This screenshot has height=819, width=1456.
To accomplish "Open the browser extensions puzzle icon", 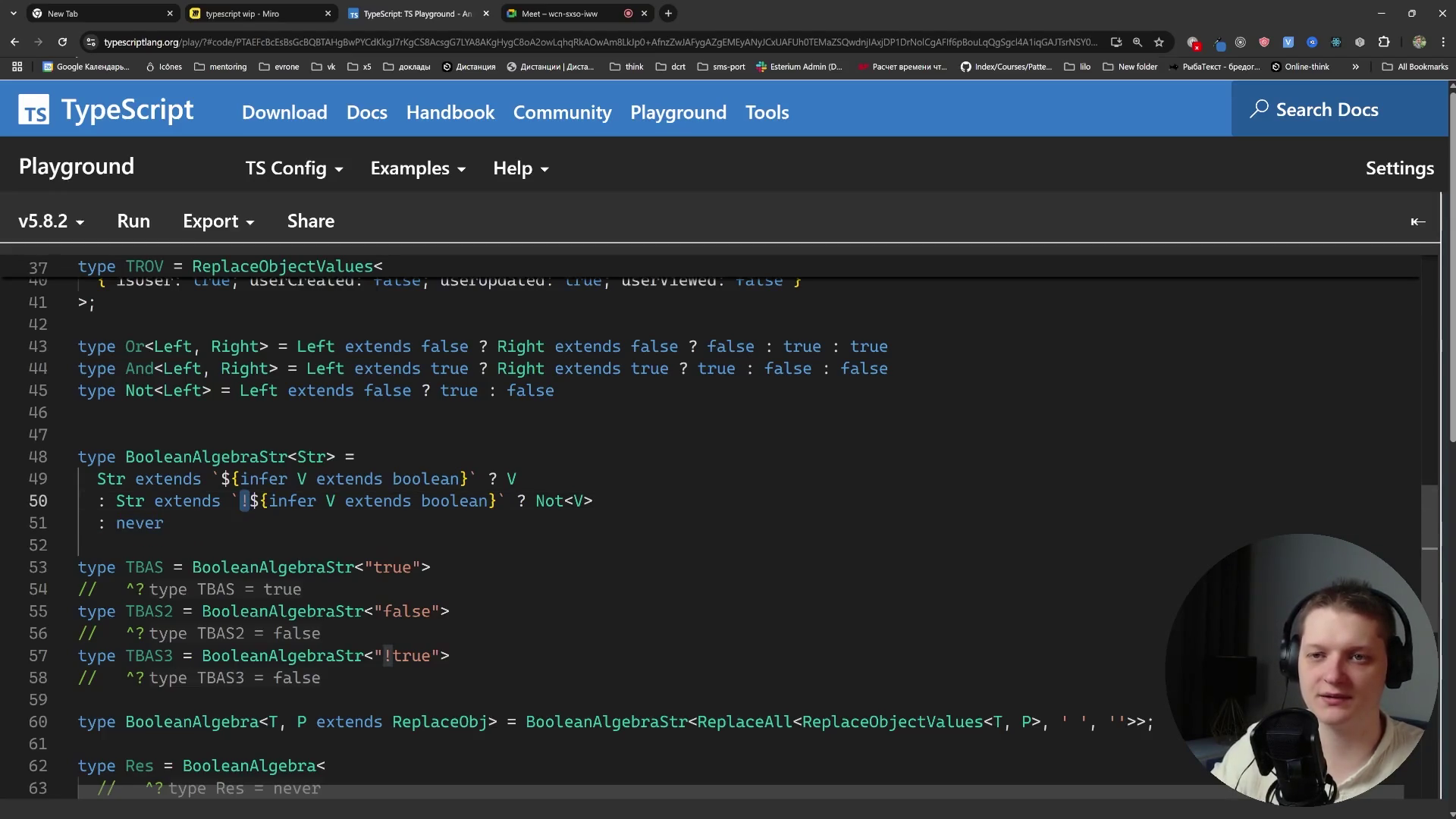I will coord(1383,42).
